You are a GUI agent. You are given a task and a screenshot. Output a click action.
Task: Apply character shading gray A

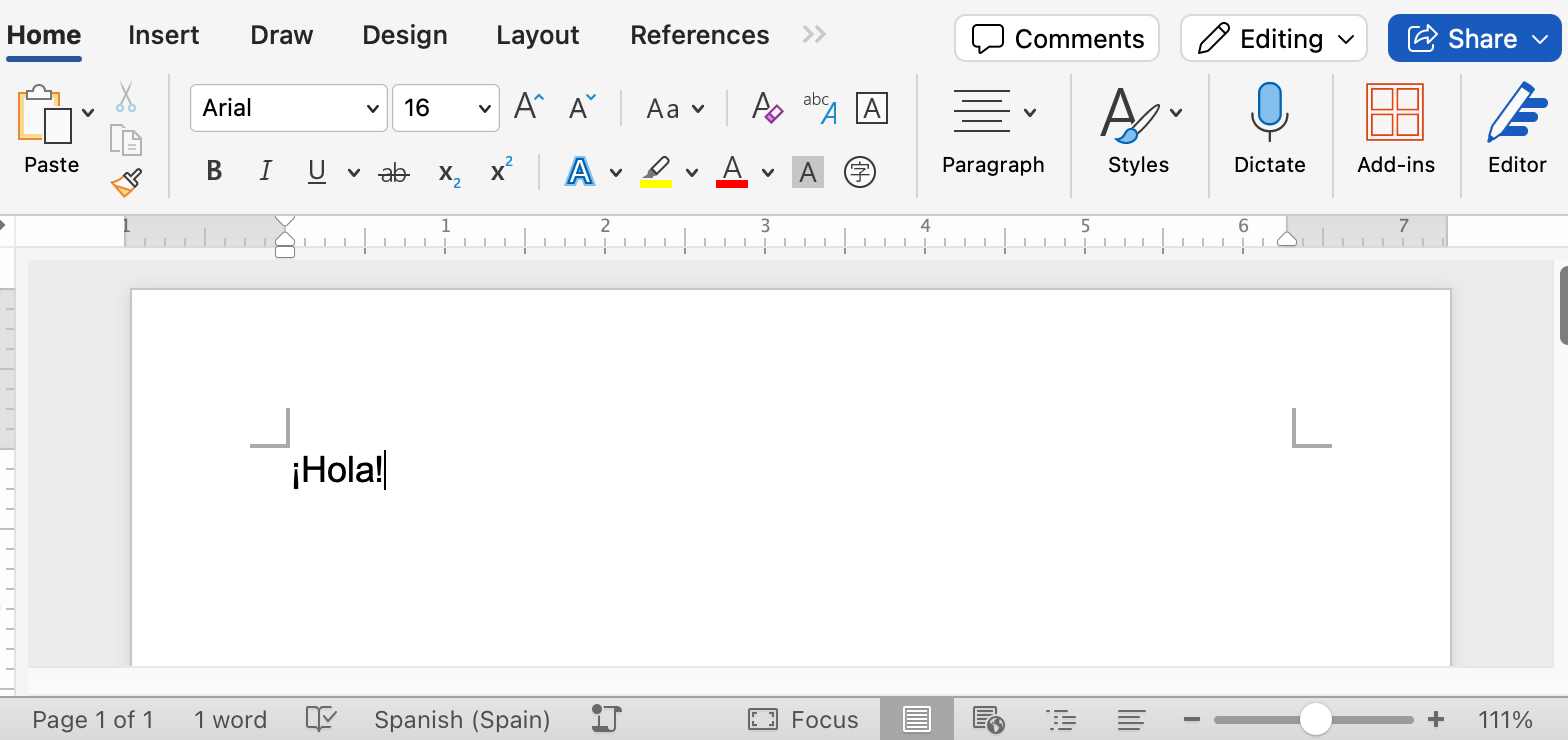[x=808, y=172]
